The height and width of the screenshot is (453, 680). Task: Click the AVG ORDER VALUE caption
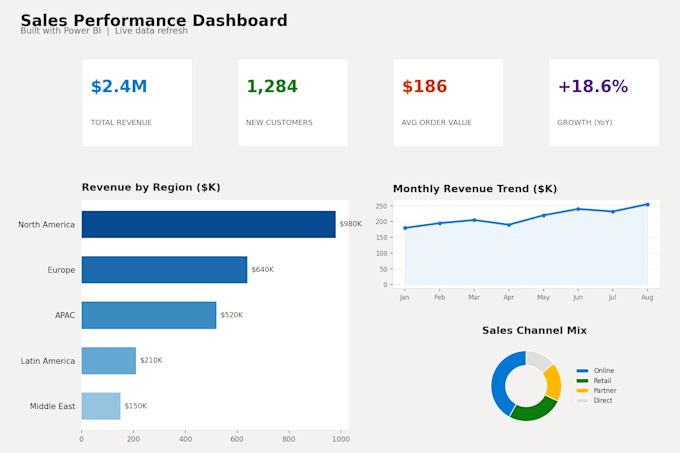pyautogui.click(x=436, y=123)
